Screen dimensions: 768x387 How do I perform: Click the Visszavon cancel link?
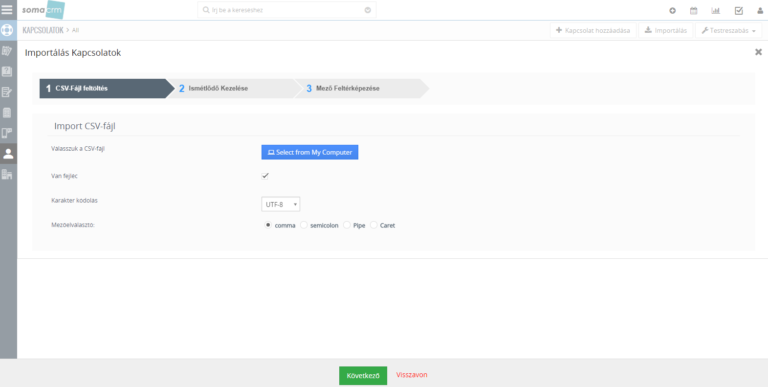[x=411, y=375]
